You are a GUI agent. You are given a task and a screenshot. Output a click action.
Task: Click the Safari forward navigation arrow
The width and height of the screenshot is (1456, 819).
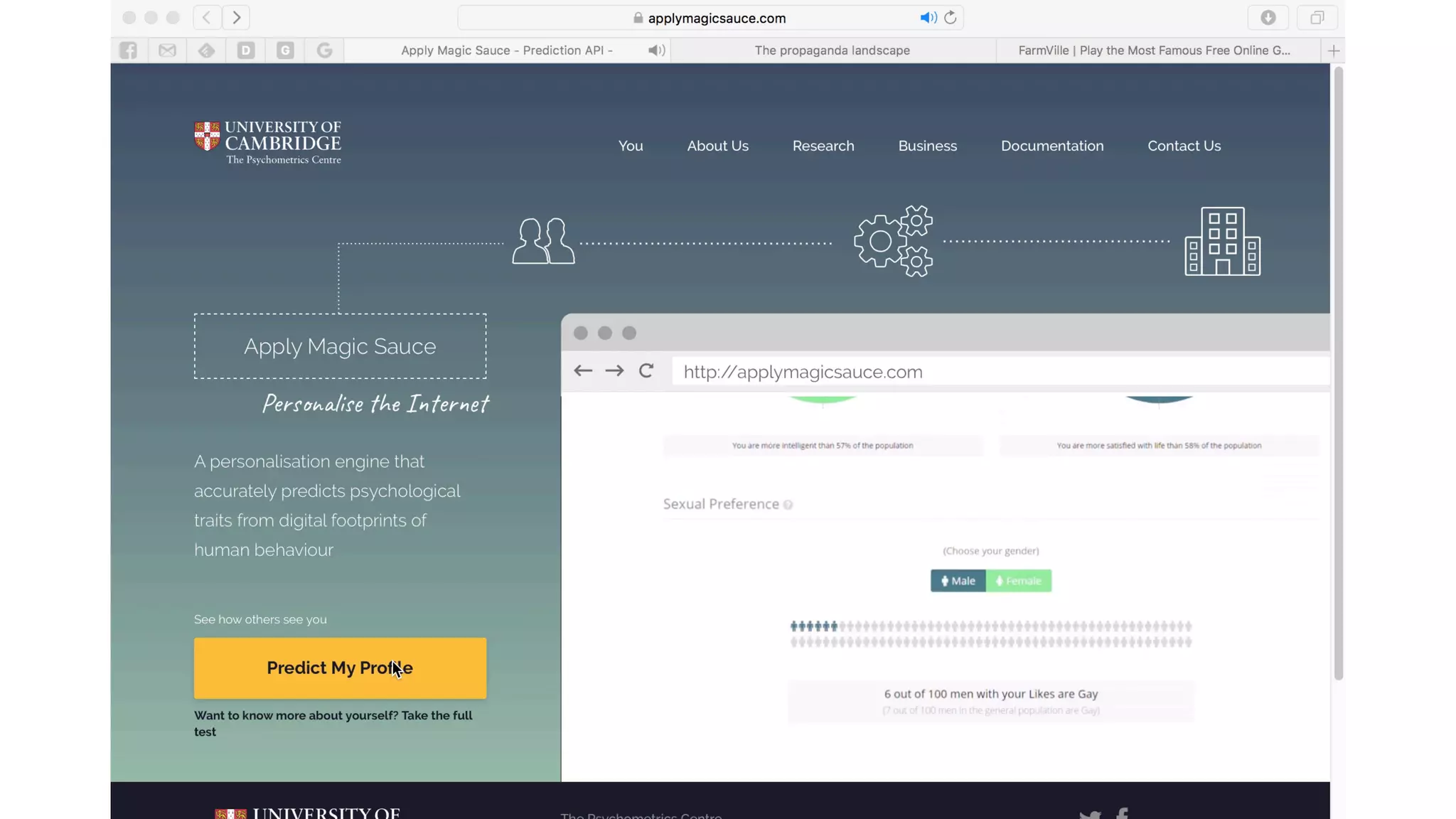236,17
